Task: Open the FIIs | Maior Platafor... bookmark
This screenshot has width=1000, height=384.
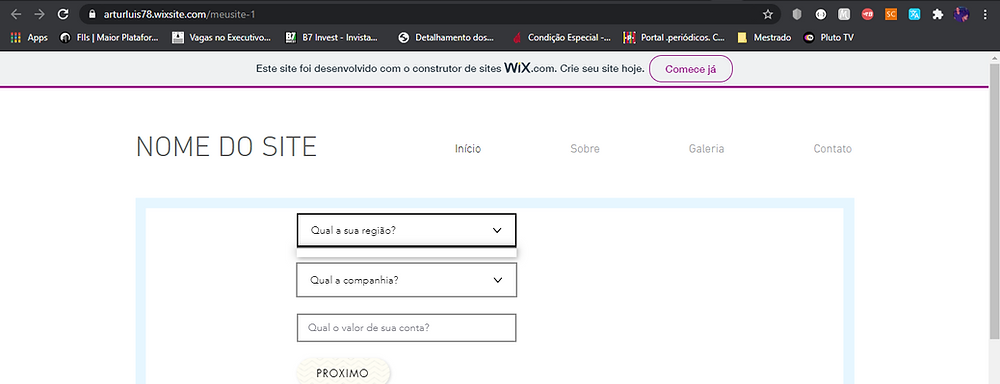Action: coord(108,38)
